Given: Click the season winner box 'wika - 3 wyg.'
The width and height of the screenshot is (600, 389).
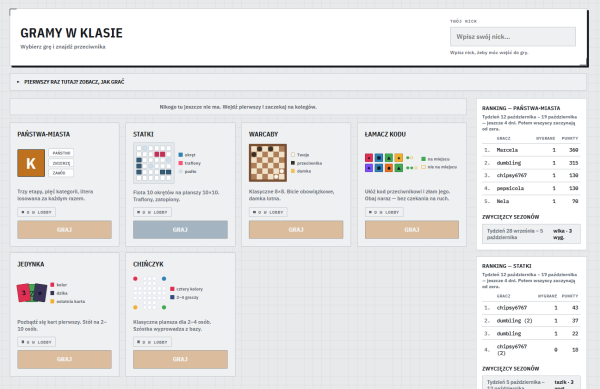Looking at the screenshot, I should coord(531,234).
